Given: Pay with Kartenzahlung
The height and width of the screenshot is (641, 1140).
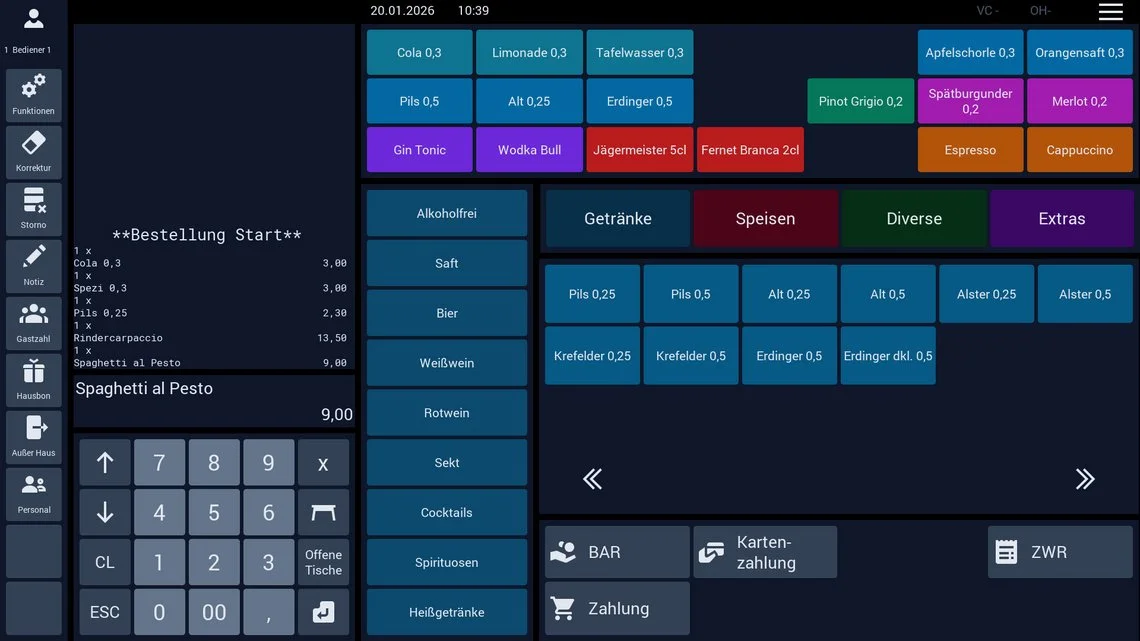Looking at the screenshot, I should 765,552.
